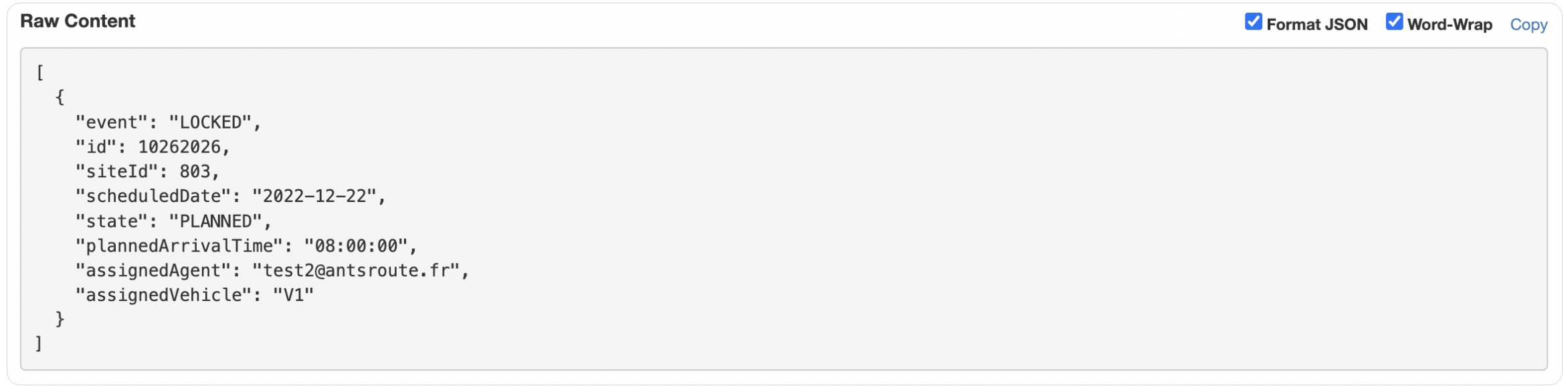The width and height of the screenshot is (1568, 388).
Task: Click the "event" key in the JSON
Action: click(112, 122)
